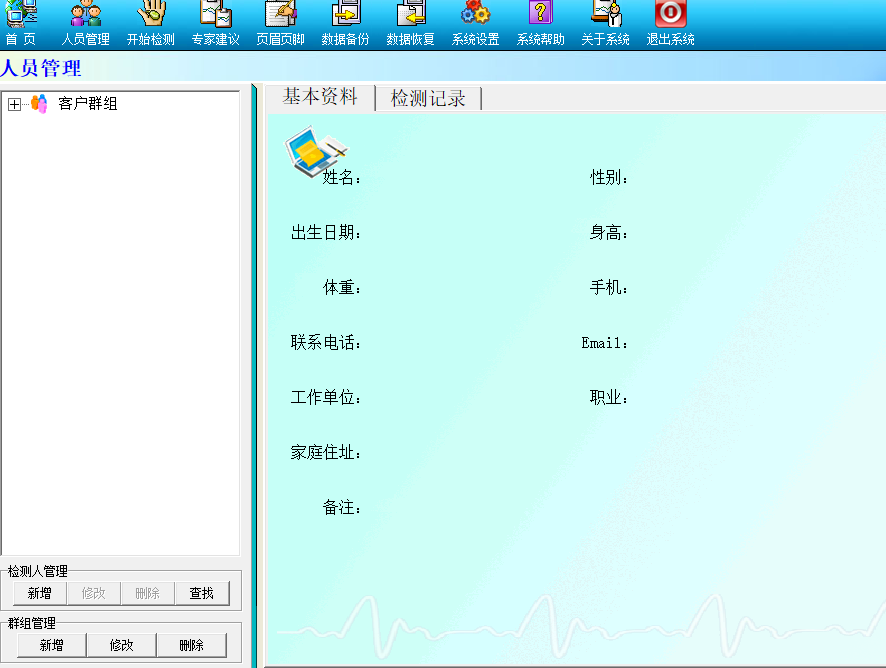Image resolution: width=886 pixels, height=668 pixels.
Task: Open 人员管理 from the toolbar
Action: [x=86, y=15]
